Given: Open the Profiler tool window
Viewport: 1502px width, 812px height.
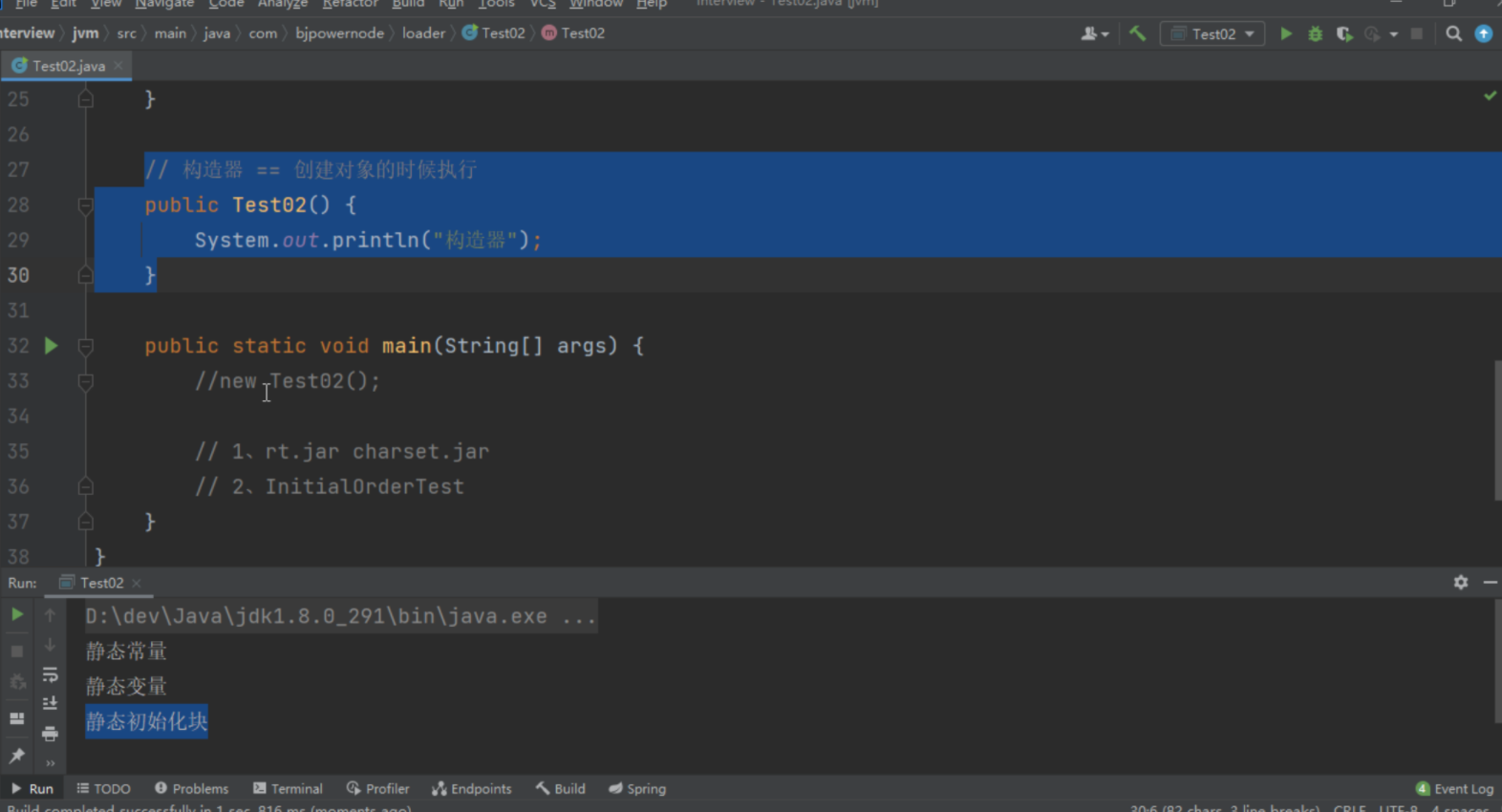Looking at the screenshot, I should (378, 788).
